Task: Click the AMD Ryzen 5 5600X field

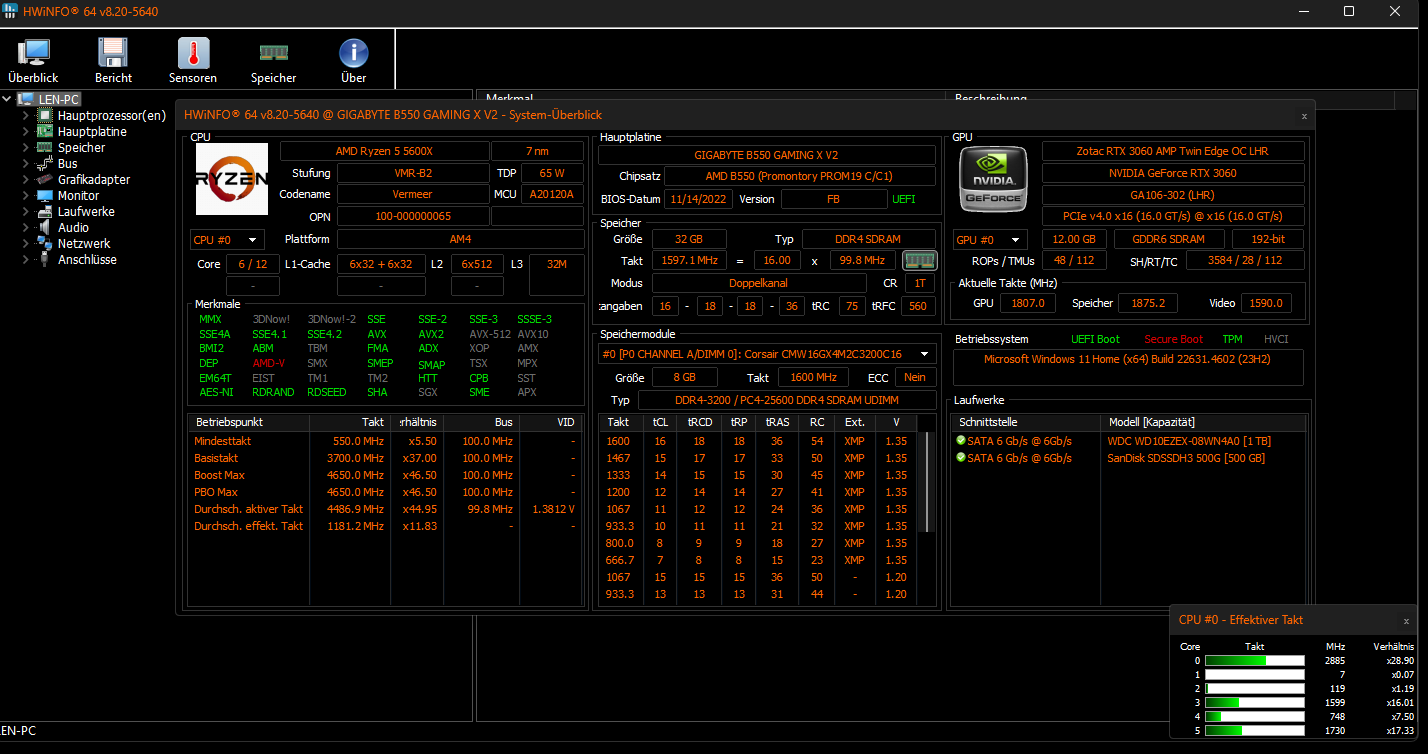Action: click(x=384, y=151)
